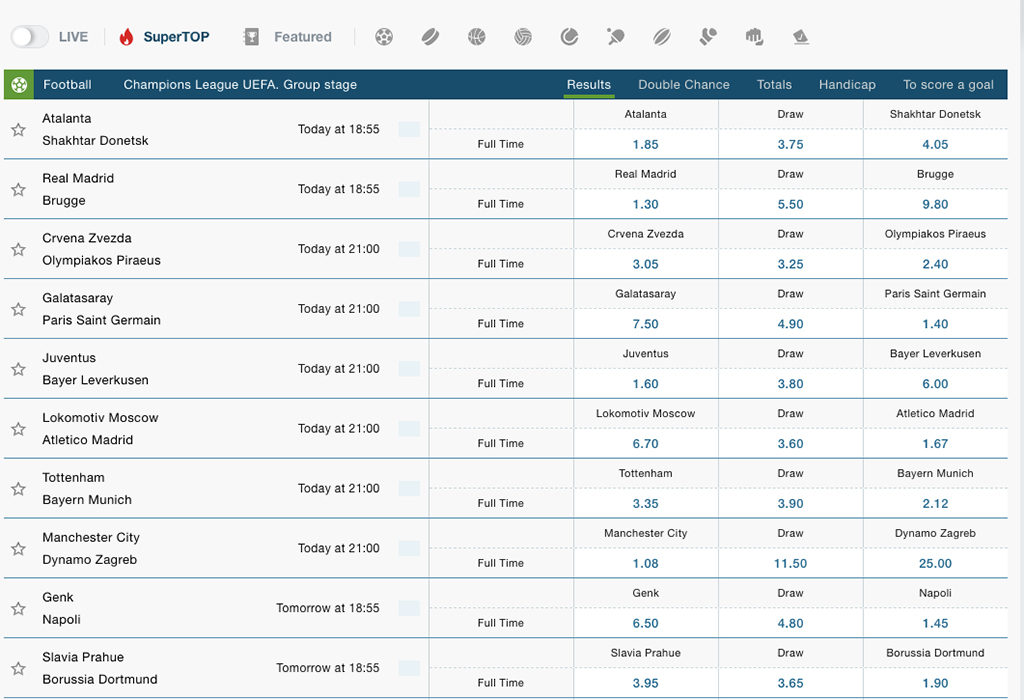Select the rugby ball icon
1024x700 pixels.
pyautogui.click(x=662, y=37)
